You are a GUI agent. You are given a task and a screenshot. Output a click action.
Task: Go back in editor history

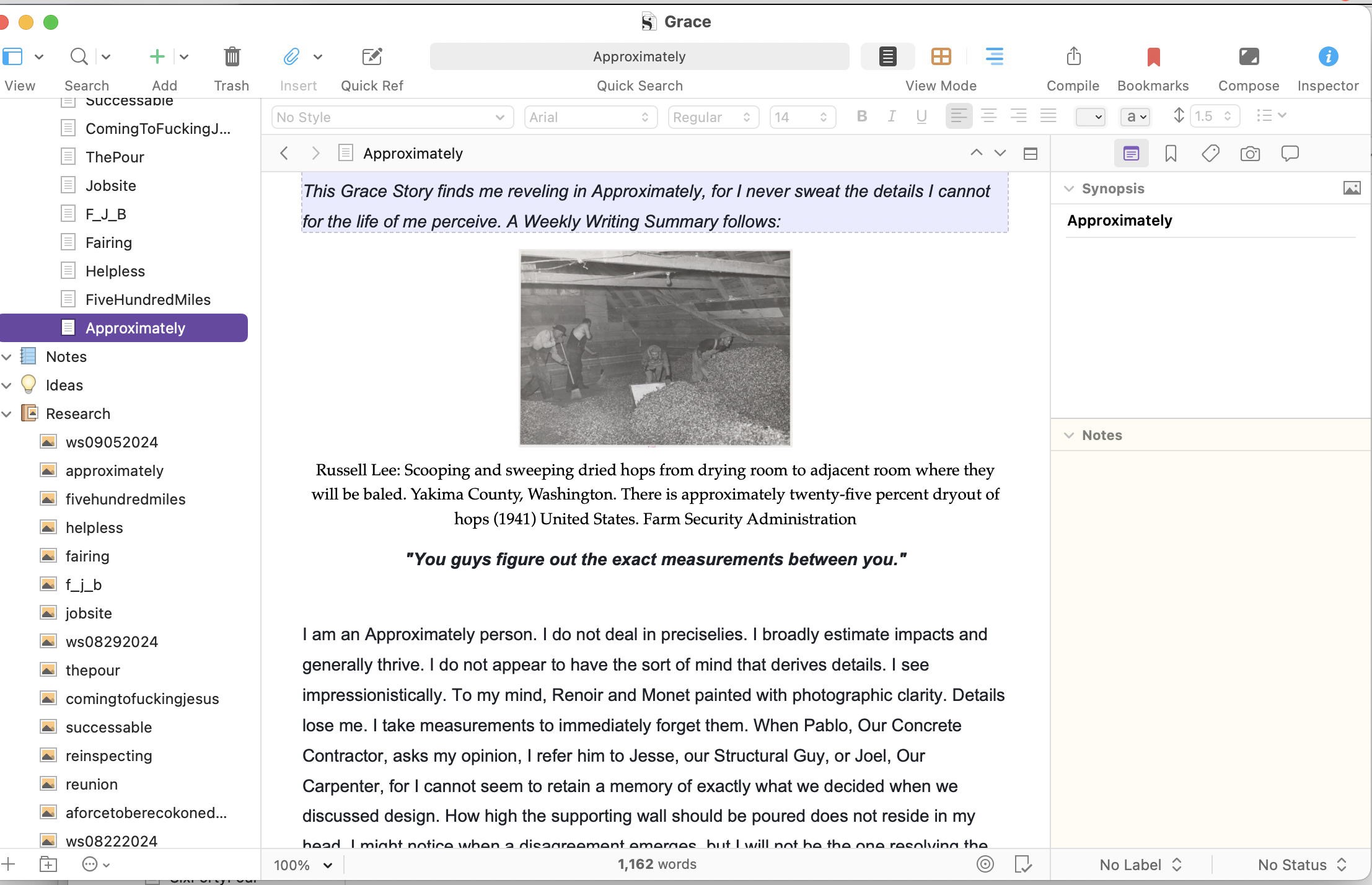point(284,153)
